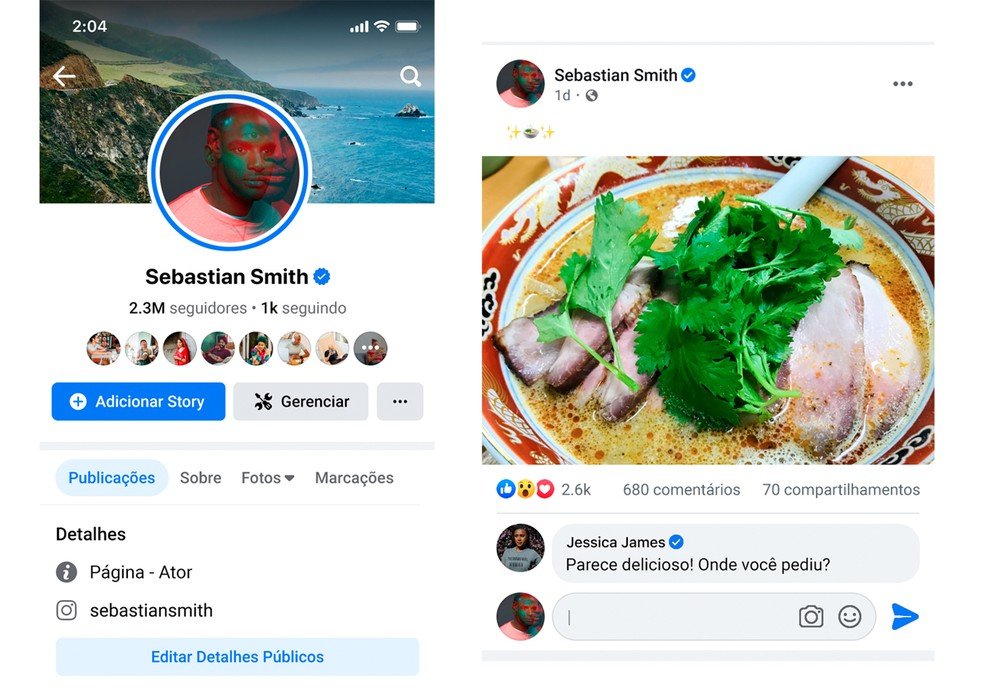Tap the back arrow on profile header
984x697 pixels.
click(64, 77)
